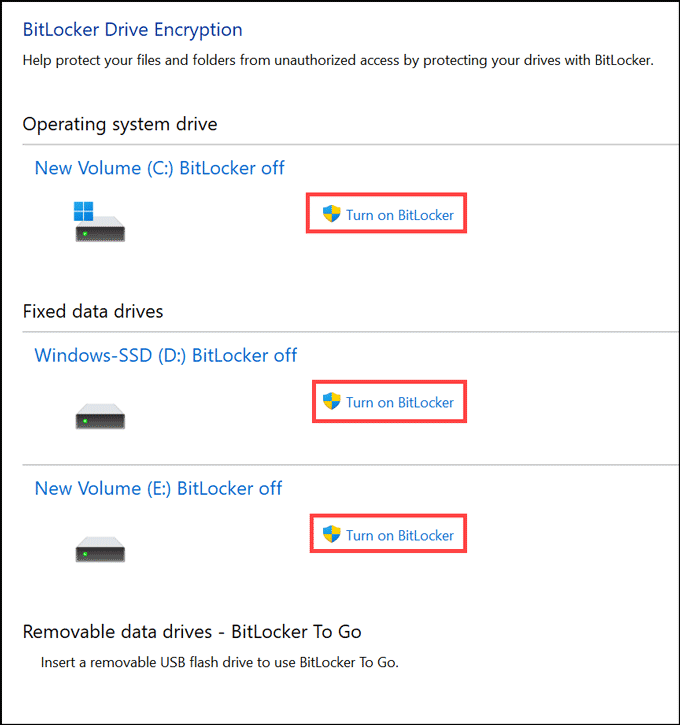
Task: Click the New Volume (E:) hard drive icon
Action: point(100,549)
